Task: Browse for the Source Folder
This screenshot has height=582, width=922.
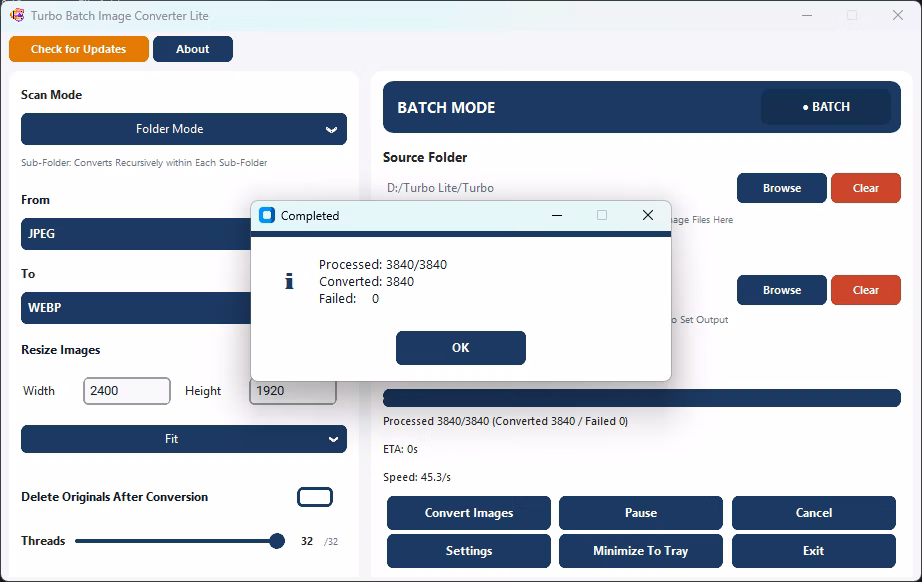Action: (781, 188)
